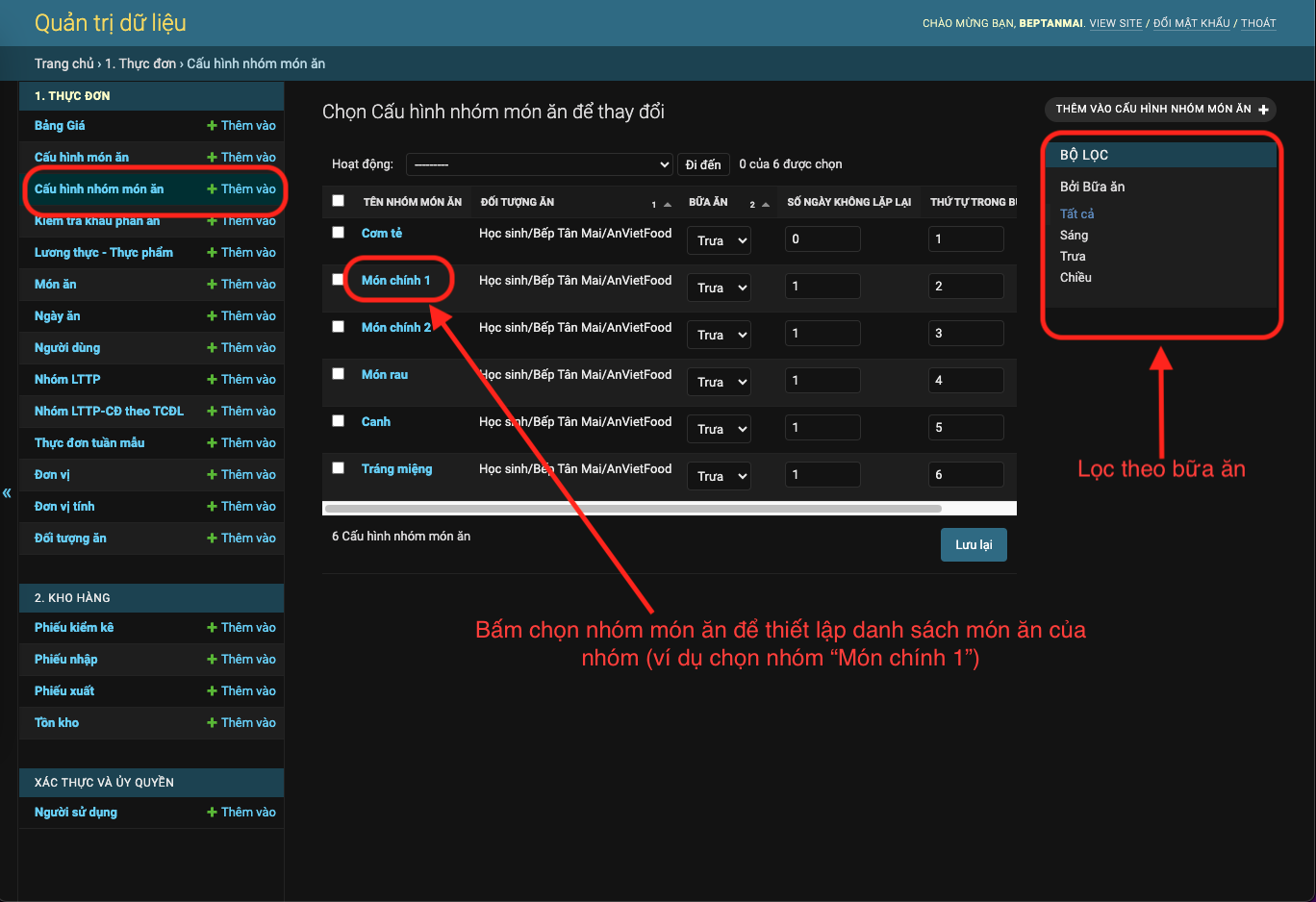Click "+ Thêm vào" beside Phiếu nhập
The image size is (1316, 902).
[x=240, y=659]
